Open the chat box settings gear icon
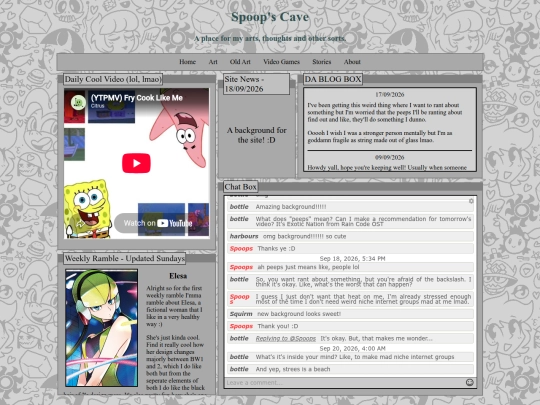Screen dimensions: 540x405 point(471,201)
